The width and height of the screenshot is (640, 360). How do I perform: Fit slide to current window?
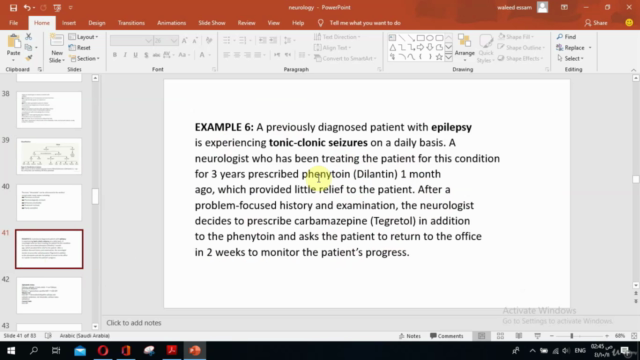pos(634,336)
